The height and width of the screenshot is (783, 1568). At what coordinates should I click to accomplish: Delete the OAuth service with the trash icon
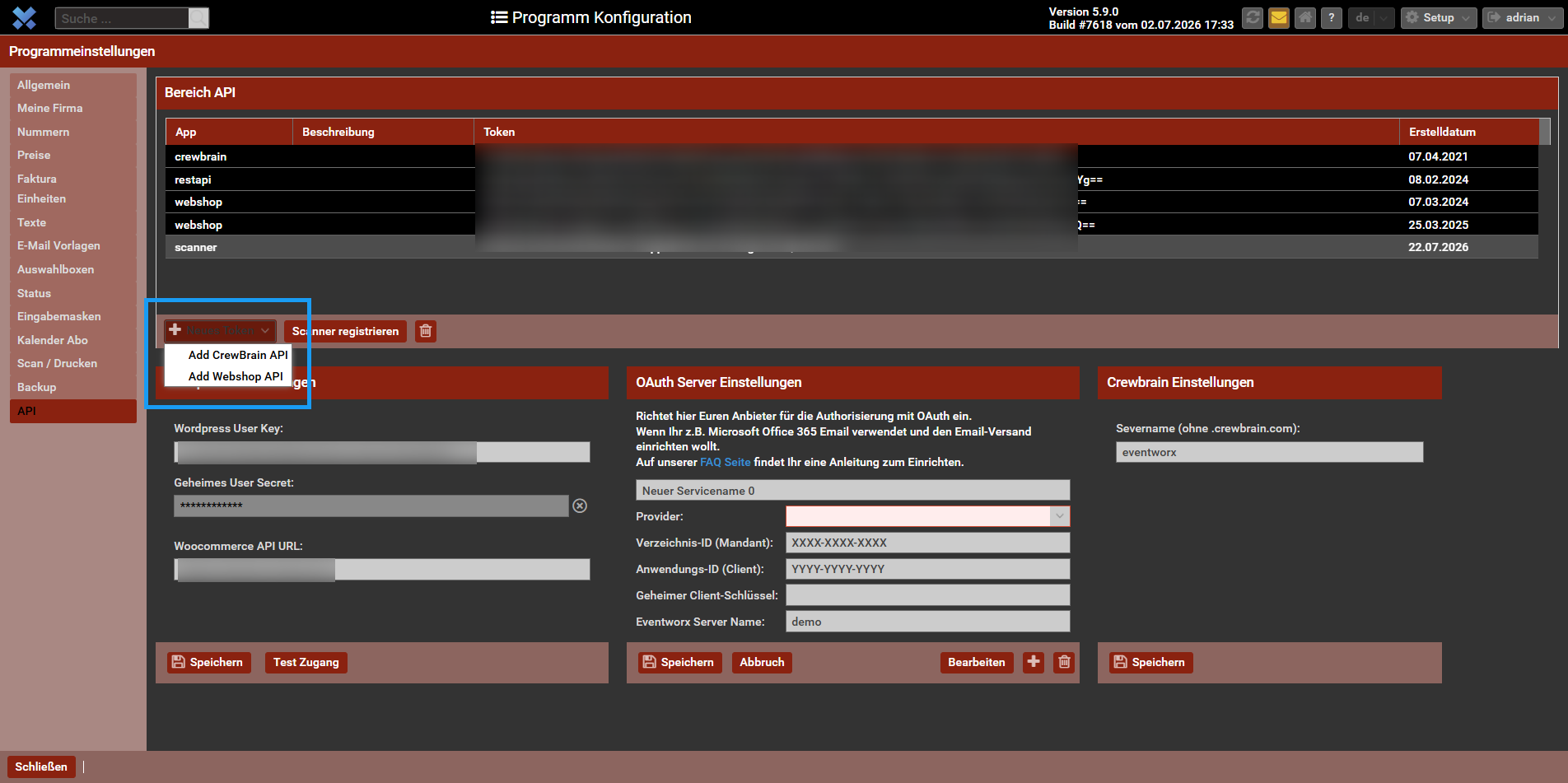click(1065, 662)
